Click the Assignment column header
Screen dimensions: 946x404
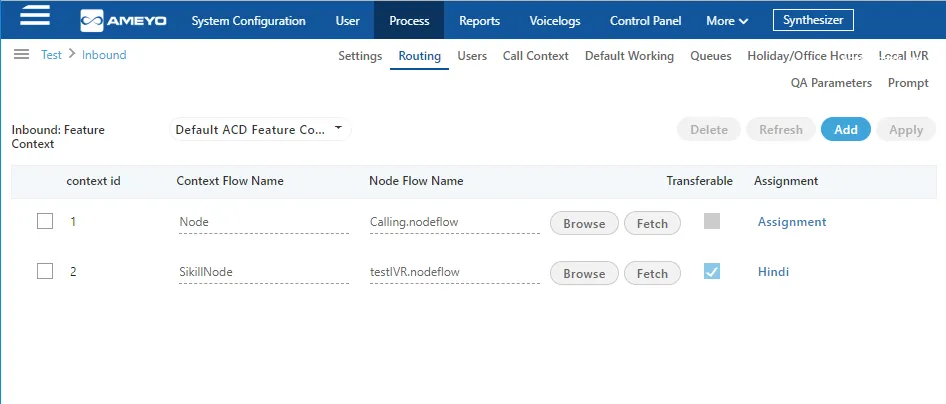(x=786, y=181)
